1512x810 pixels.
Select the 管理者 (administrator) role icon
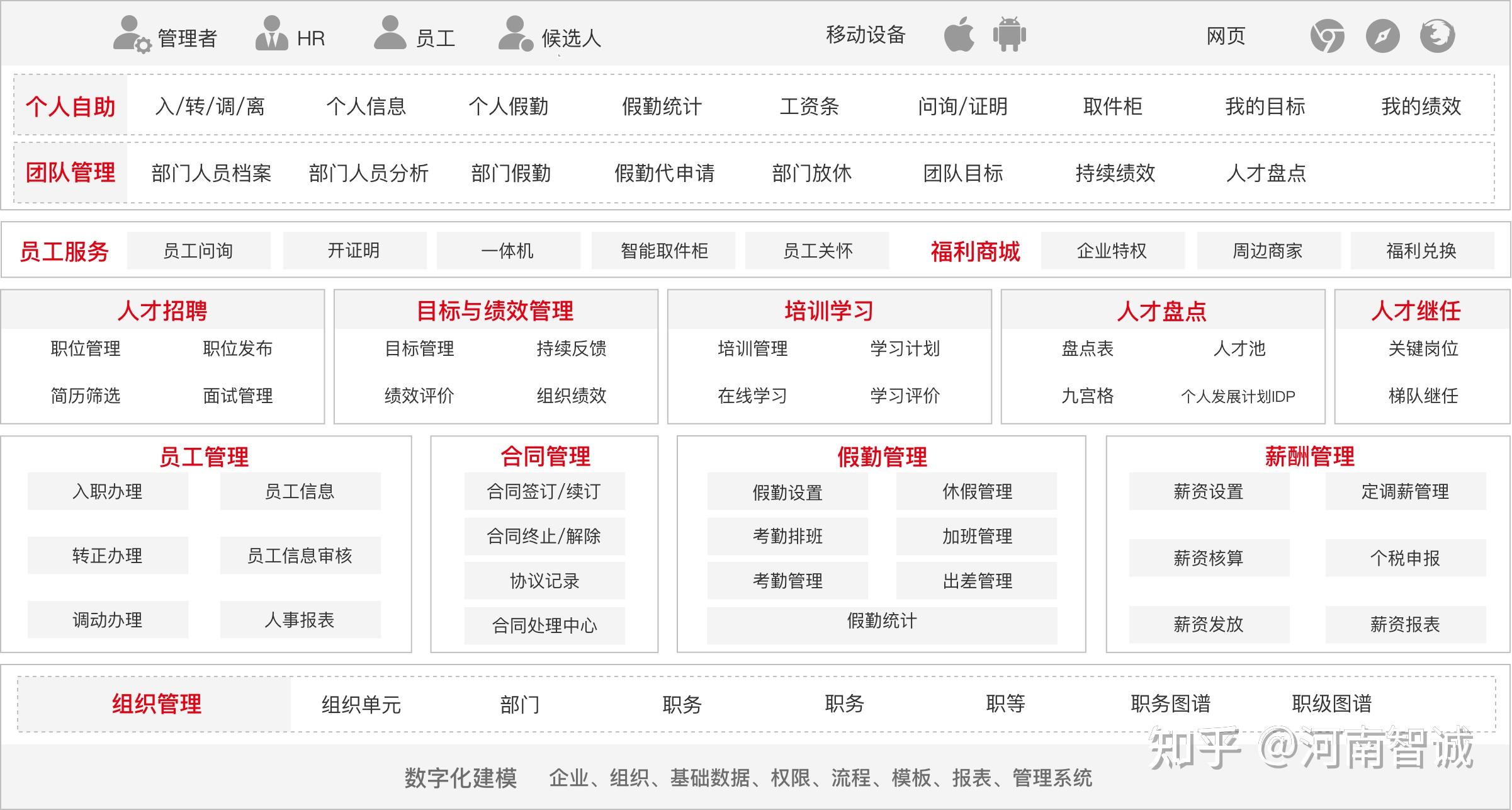pos(130,35)
